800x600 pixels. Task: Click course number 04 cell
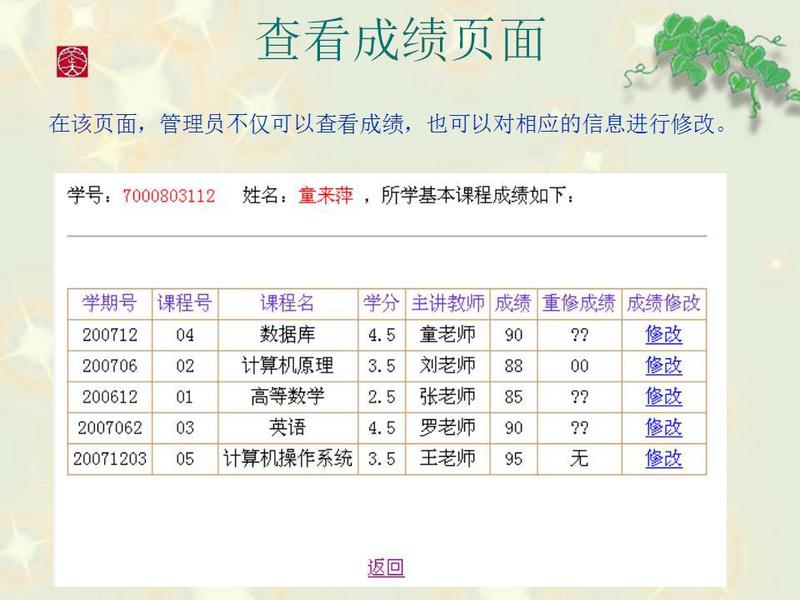click(x=185, y=335)
